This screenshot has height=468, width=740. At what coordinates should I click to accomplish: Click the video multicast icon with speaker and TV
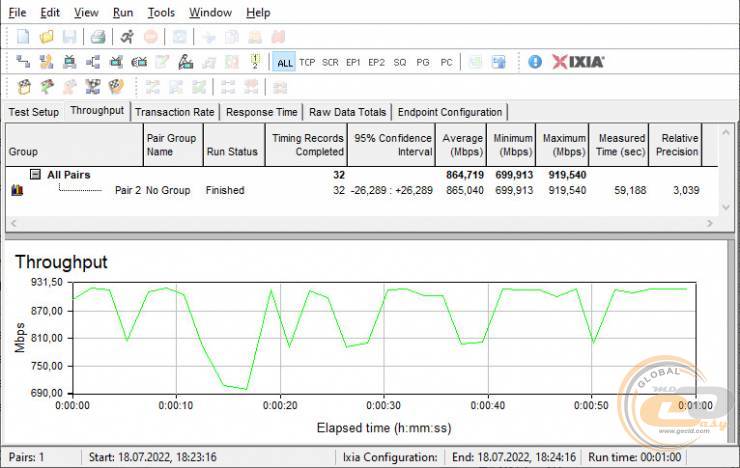pos(139,62)
